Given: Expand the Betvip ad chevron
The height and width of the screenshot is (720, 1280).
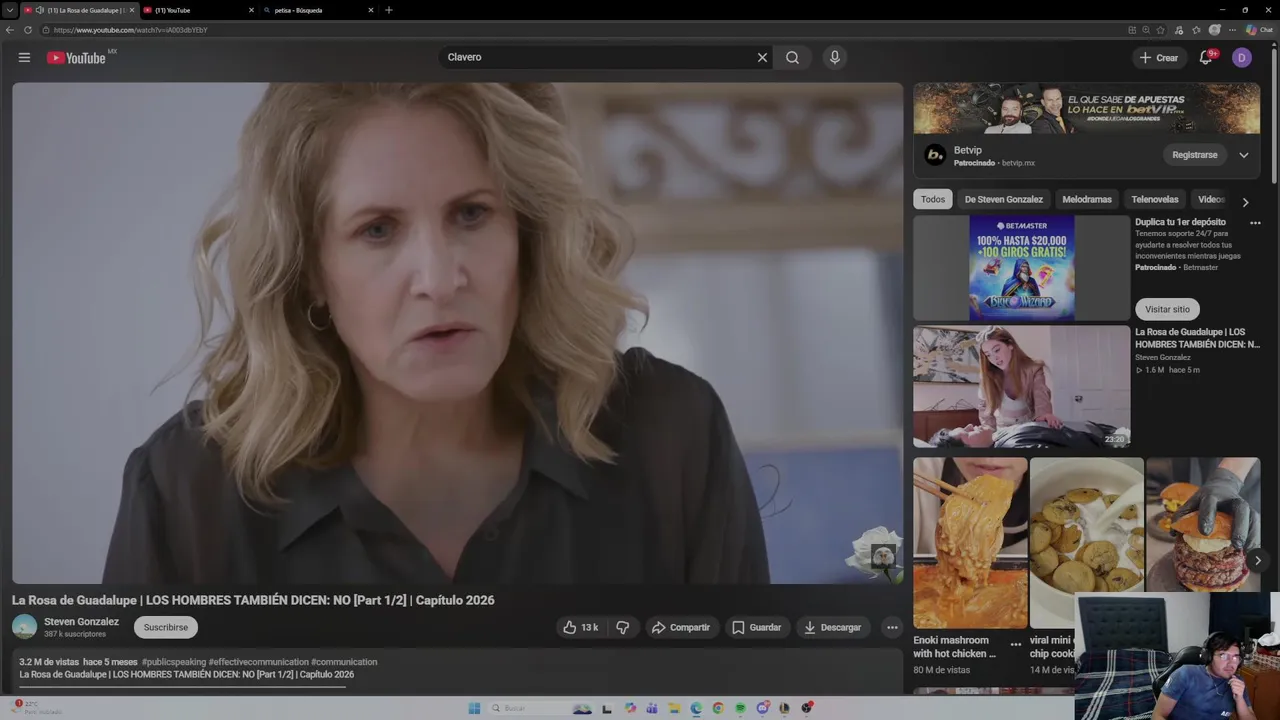Looking at the screenshot, I should pos(1244,155).
